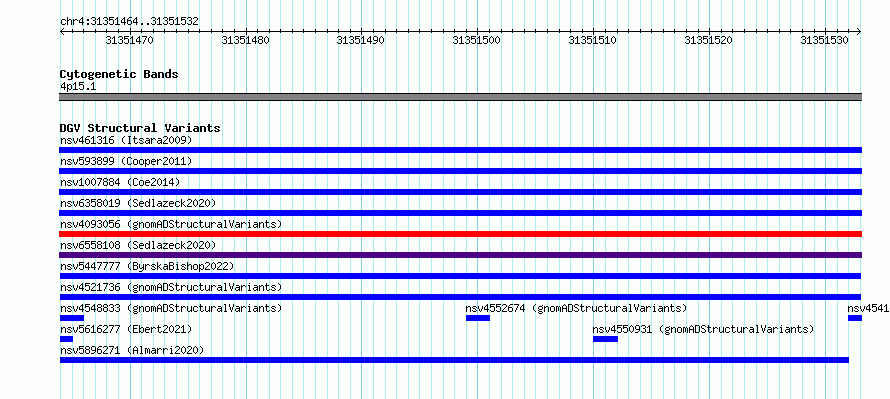Select the blue bar under nsv1007884

click(461, 192)
